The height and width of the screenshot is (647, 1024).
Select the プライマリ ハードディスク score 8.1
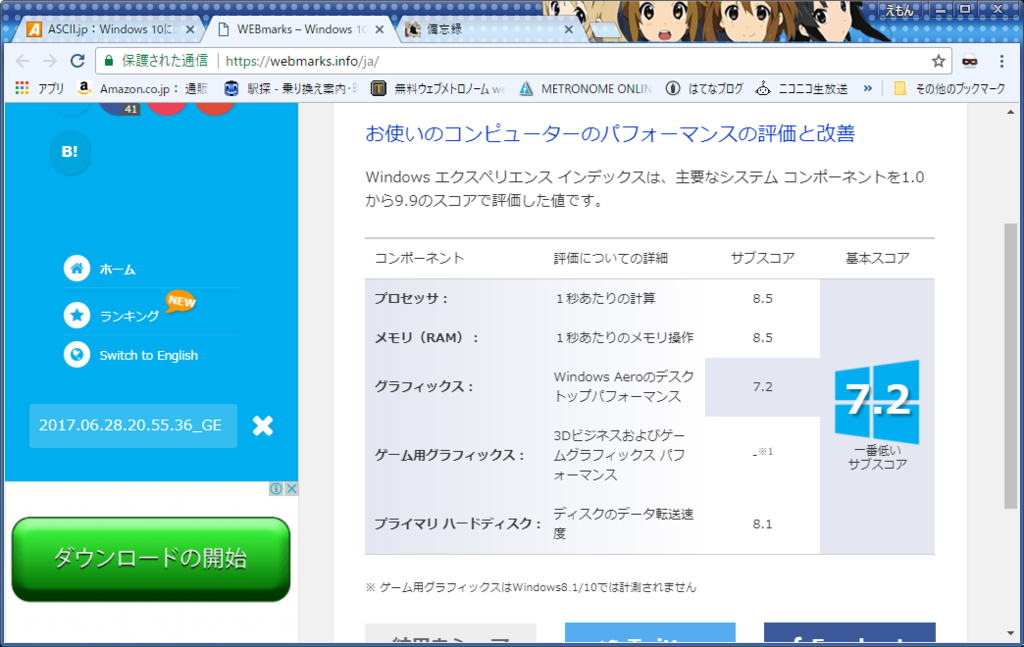point(762,524)
